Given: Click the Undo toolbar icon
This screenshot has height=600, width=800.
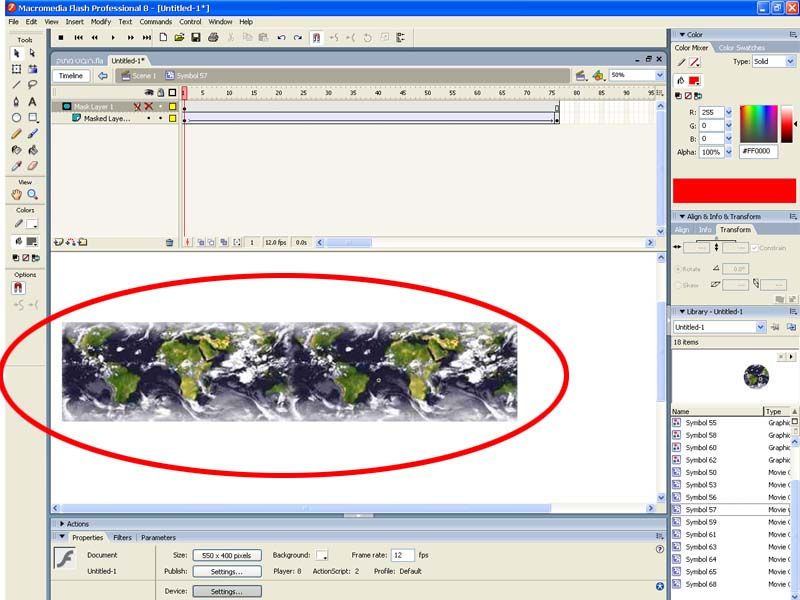Looking at the screenshot, I should [x=281, y=37].
